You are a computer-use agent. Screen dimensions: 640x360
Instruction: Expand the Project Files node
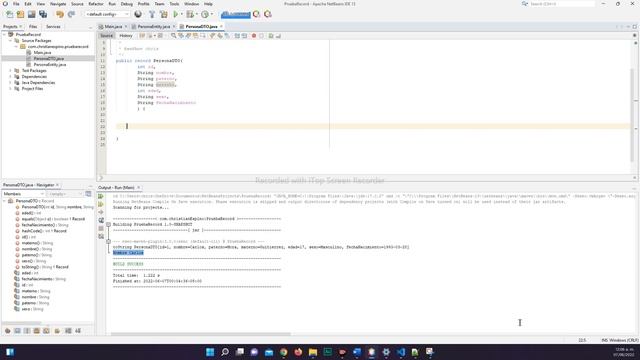[10, 89]
